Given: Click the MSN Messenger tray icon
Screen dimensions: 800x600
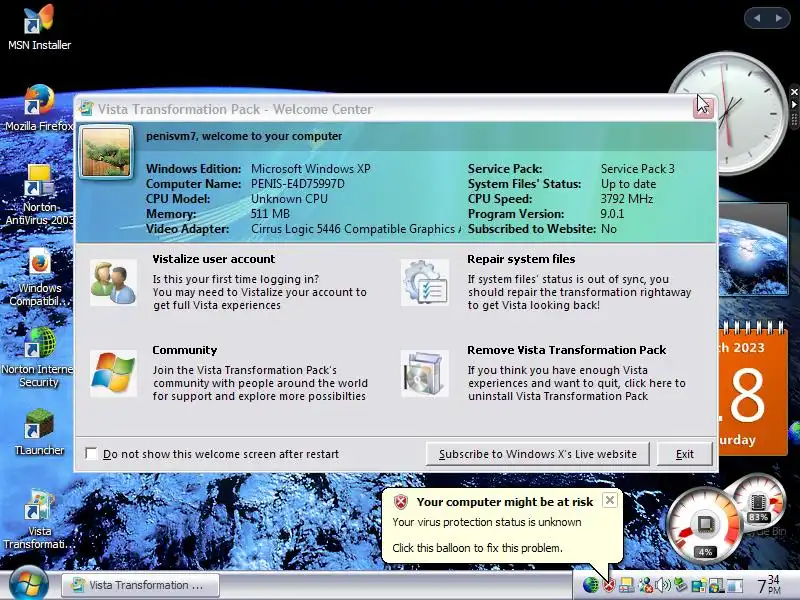Looking at the screenshot, I should (x=645, y=585).
